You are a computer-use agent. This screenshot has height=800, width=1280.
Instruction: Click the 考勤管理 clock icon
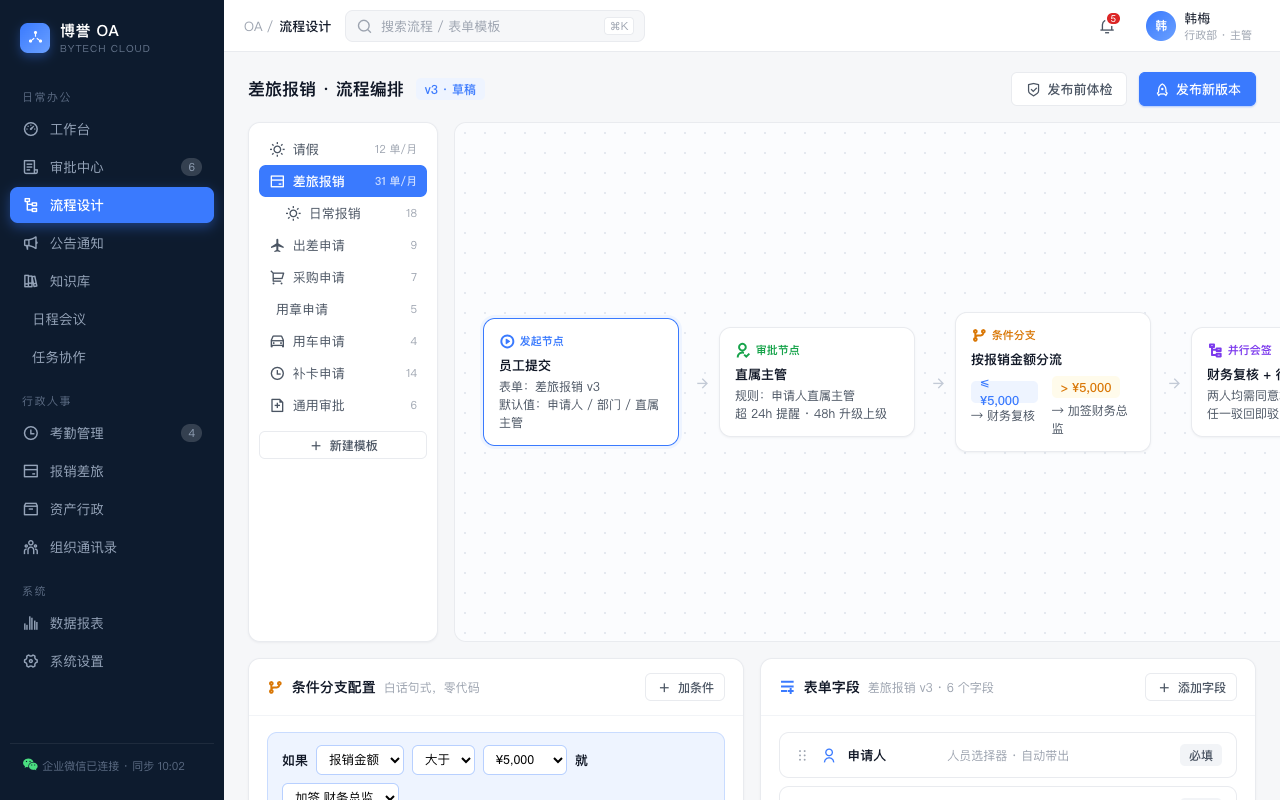(x=31, y=433)
